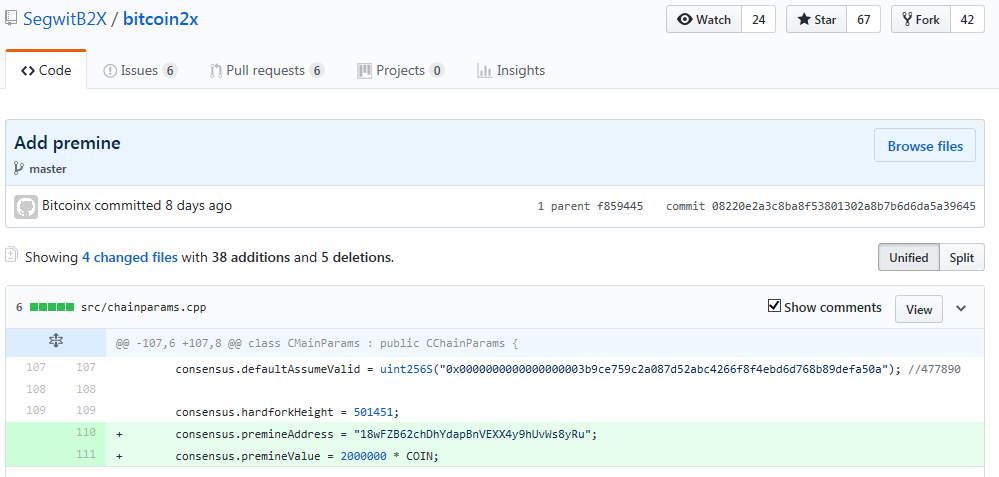Click the Insights graph icon
Image resolution: width=999 pixels, height=477 pixels.
click(484, 71)
